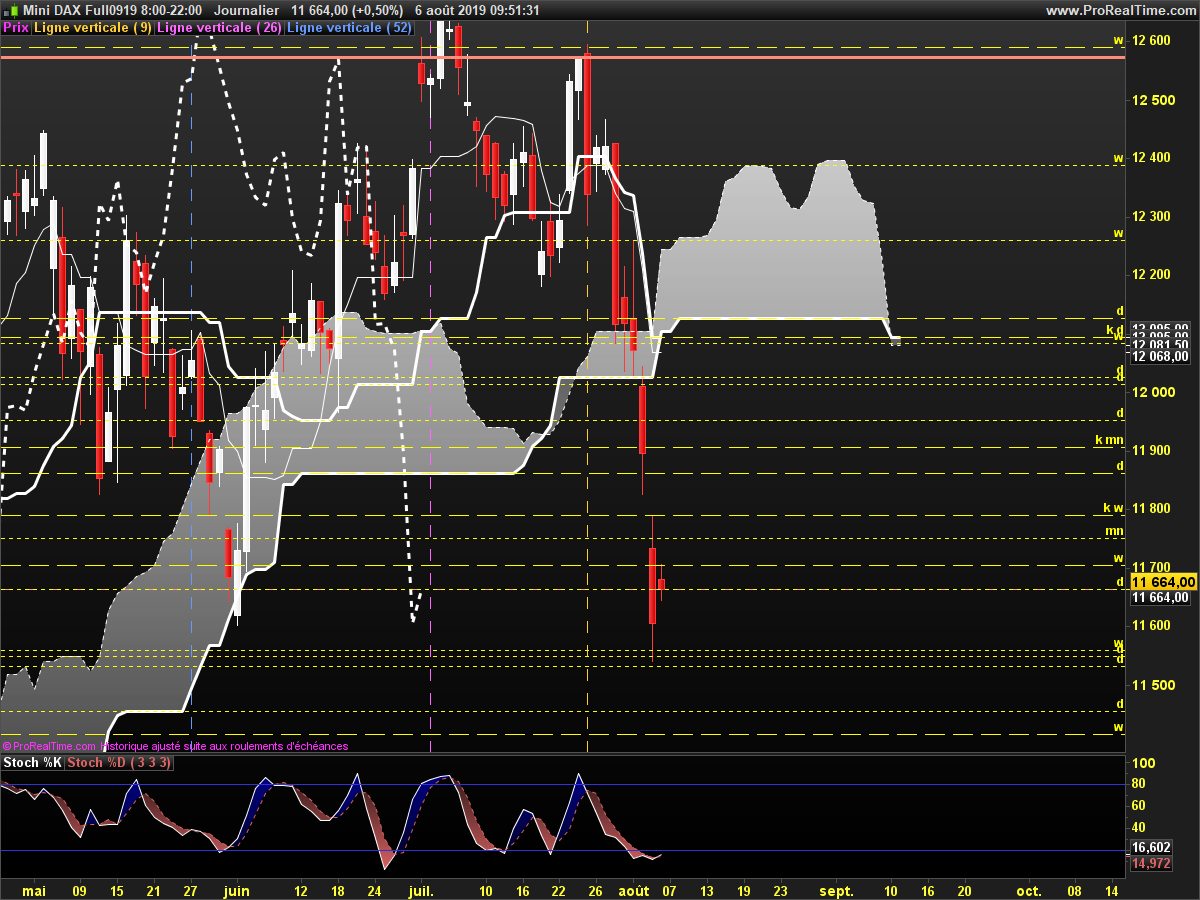Click the k w pivot level label

coord(1114,508)
